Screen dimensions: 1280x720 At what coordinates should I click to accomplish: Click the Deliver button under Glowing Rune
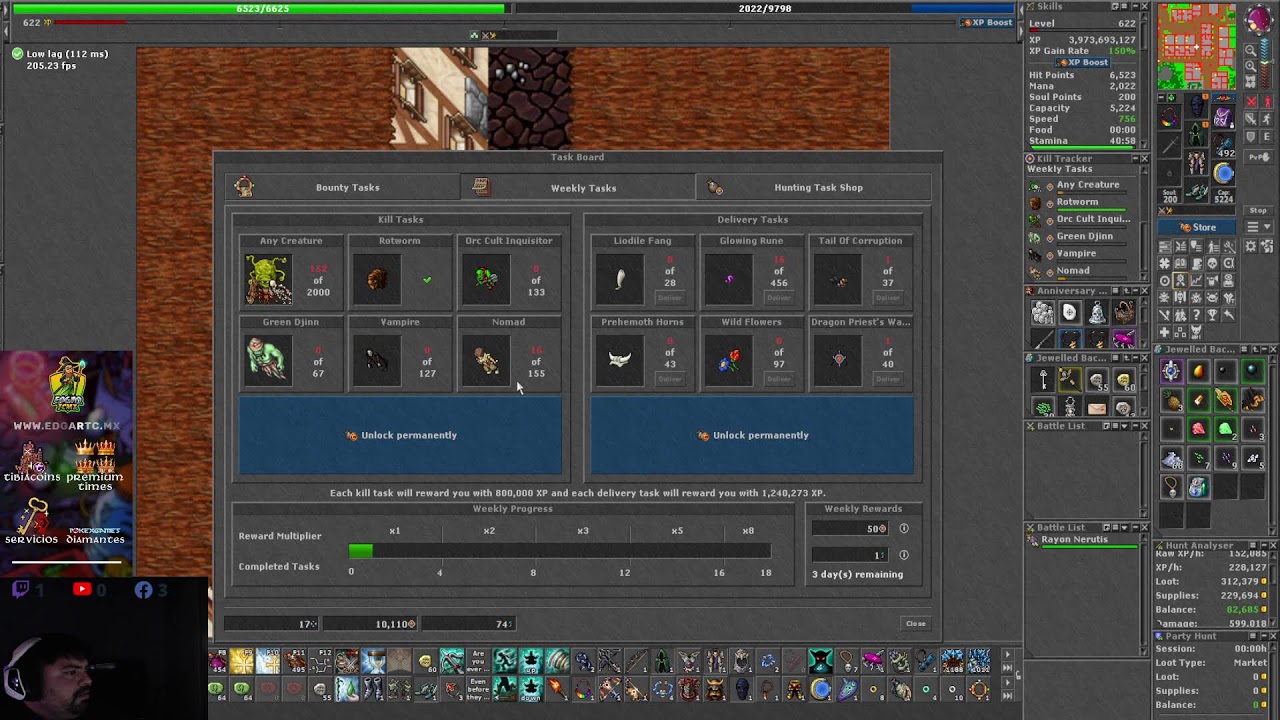pyautogui.click(x=779, y=297)
